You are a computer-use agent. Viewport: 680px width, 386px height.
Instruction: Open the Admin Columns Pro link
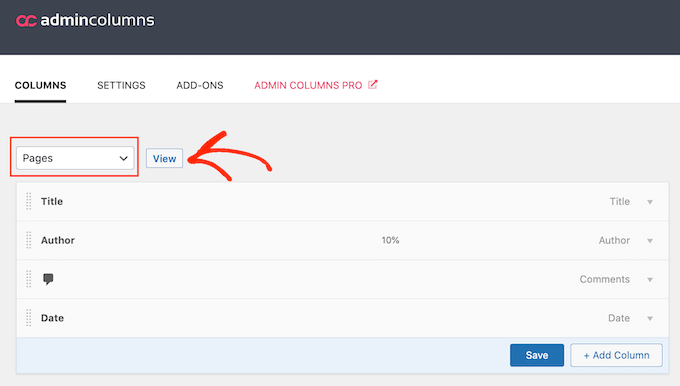pos(308,85)
